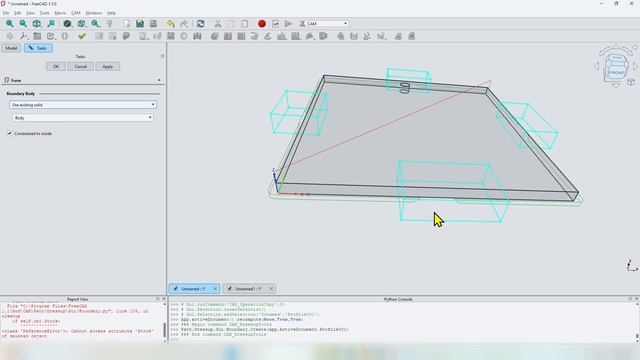Switch to the Model tab

(x=11, y=48)
